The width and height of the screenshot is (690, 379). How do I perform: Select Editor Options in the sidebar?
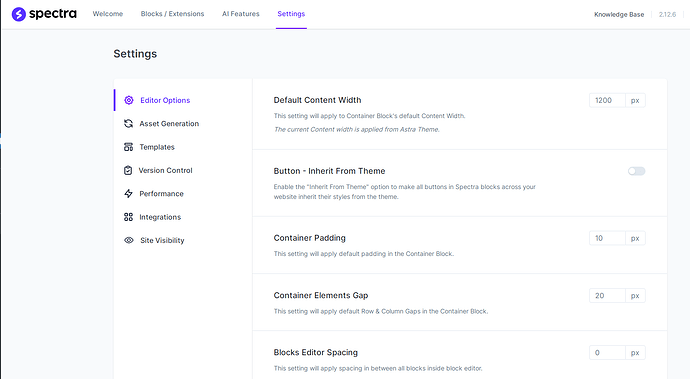(165, 100)
